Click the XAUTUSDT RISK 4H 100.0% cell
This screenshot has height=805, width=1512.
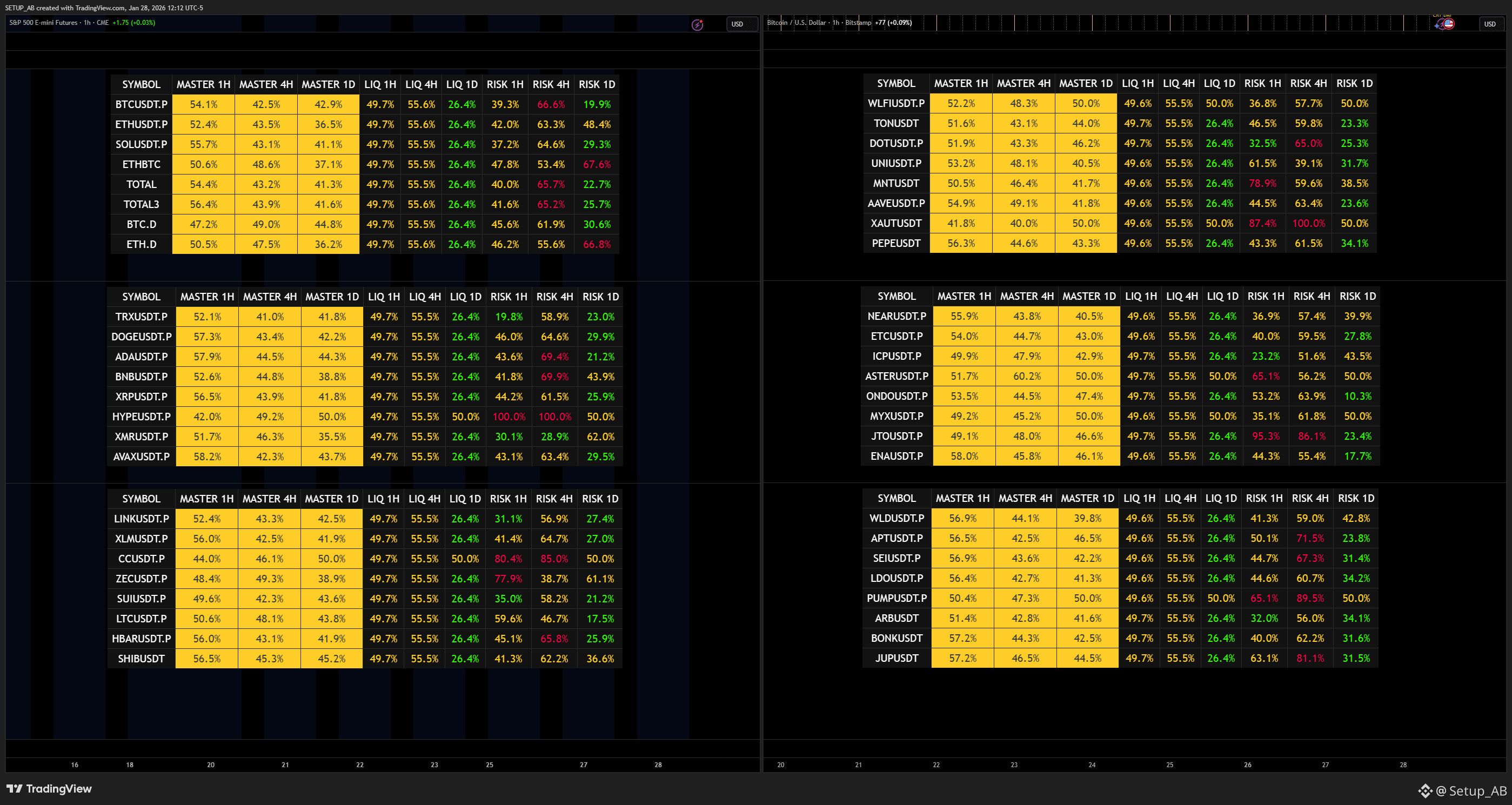(1308, 224)
